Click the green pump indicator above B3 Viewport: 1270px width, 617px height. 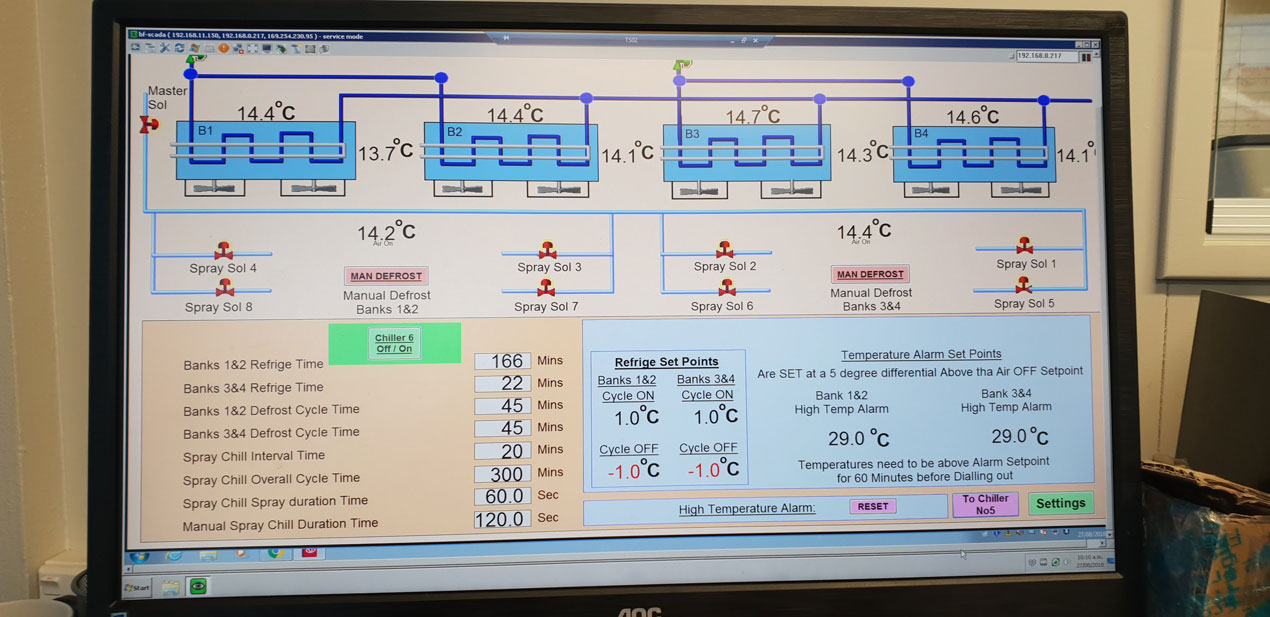click(681, 68)
